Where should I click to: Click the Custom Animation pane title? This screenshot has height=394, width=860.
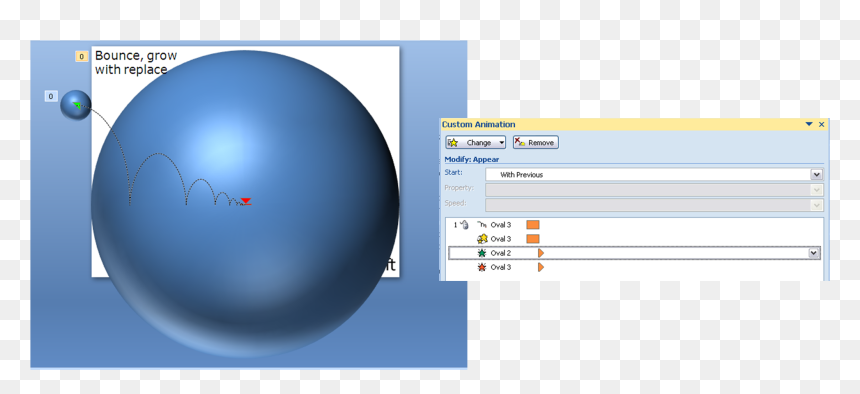[x=478, y=125]
